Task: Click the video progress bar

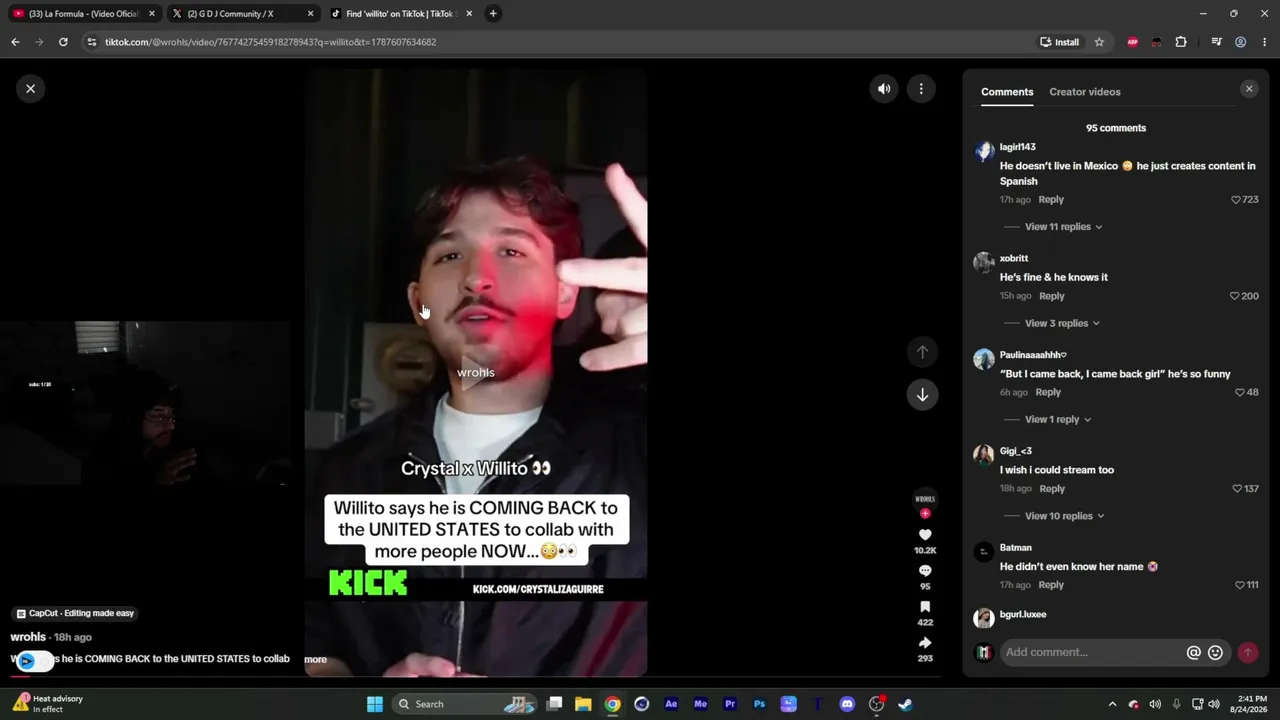Action: (x=475, y=677)
